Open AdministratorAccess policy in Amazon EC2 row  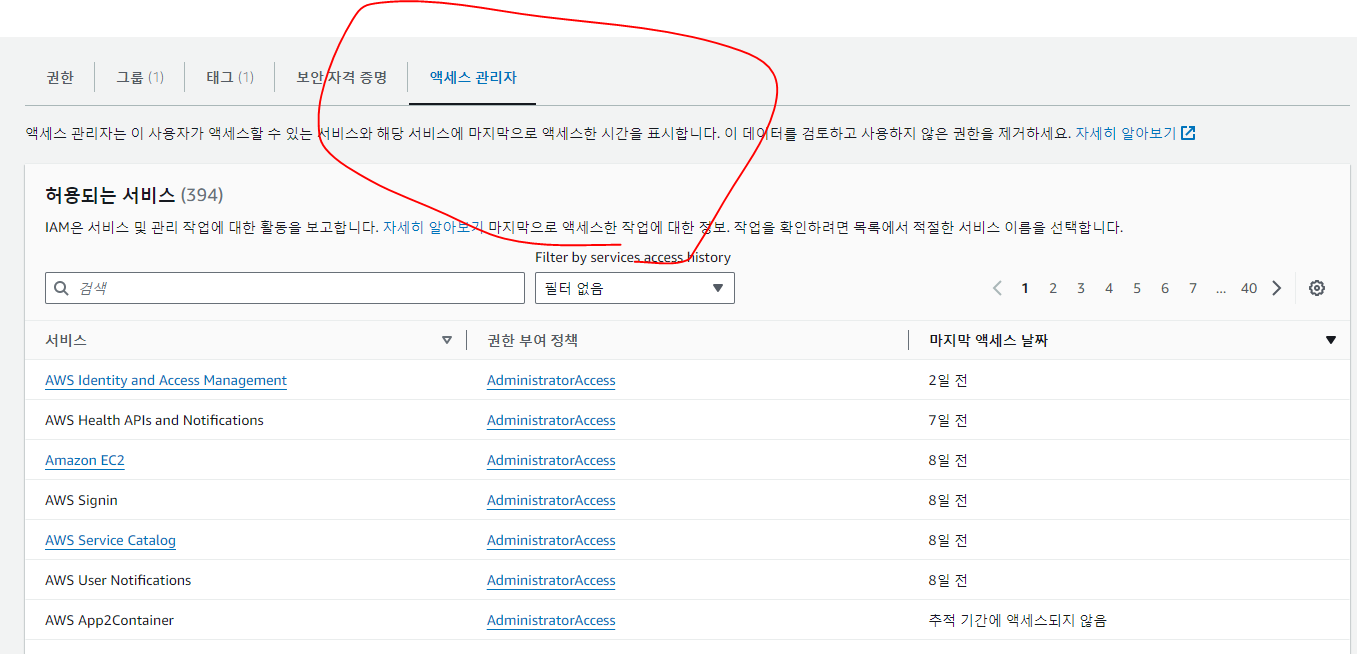pos(551,460)
